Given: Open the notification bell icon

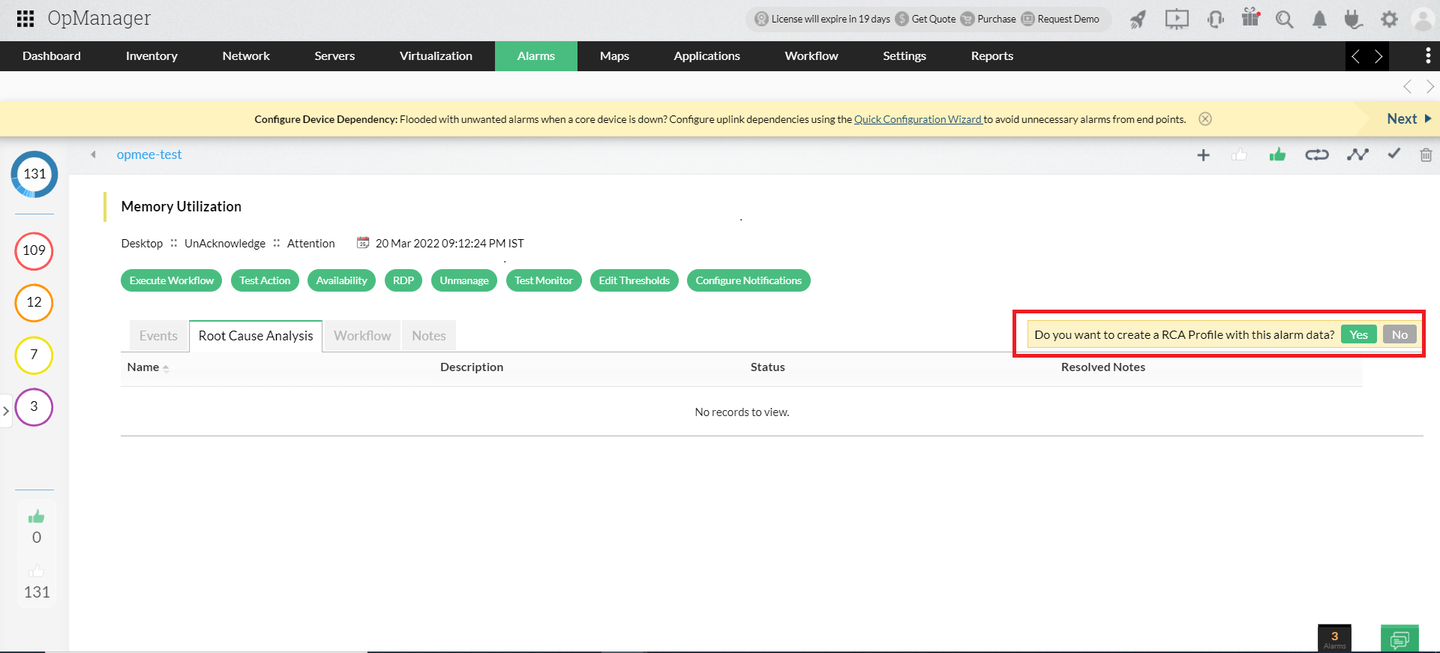Looking at the screenshot, I should 1319,18.
